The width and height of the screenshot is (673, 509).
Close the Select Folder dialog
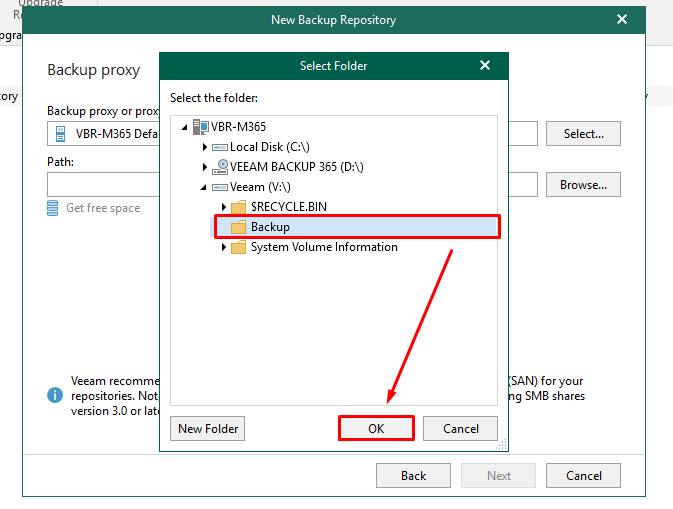click(485, 65)
